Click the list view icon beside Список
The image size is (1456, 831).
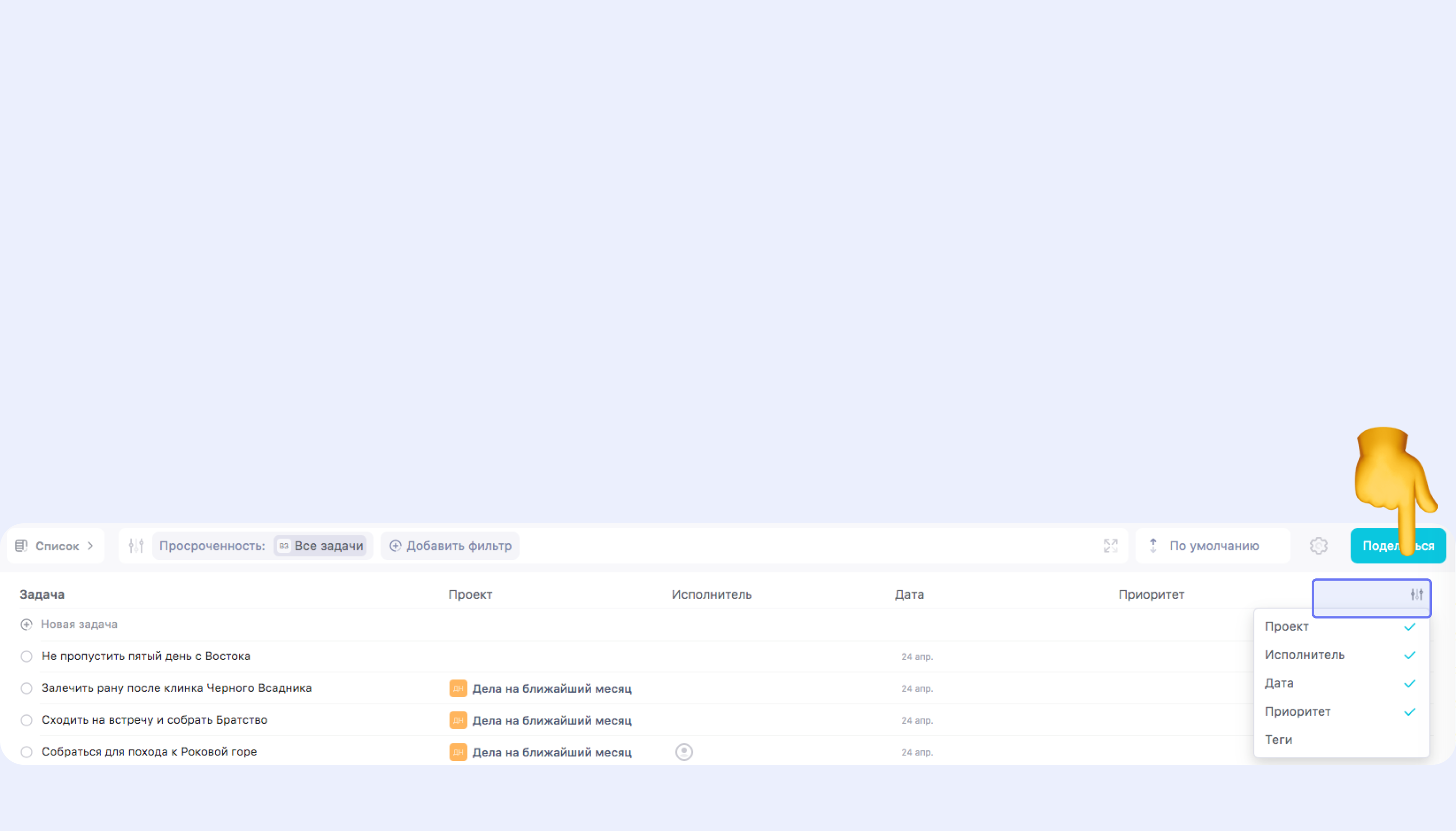[x=21, y=546]
